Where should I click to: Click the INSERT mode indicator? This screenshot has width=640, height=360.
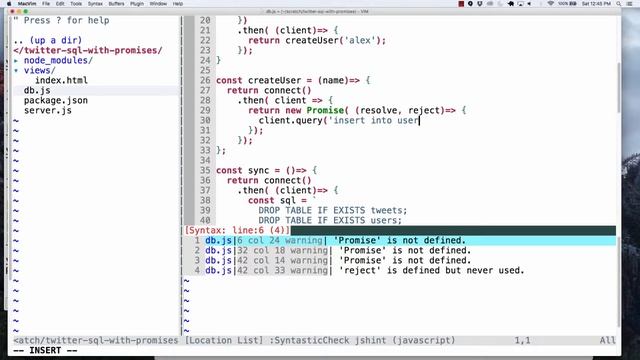[x=45, y=351]
